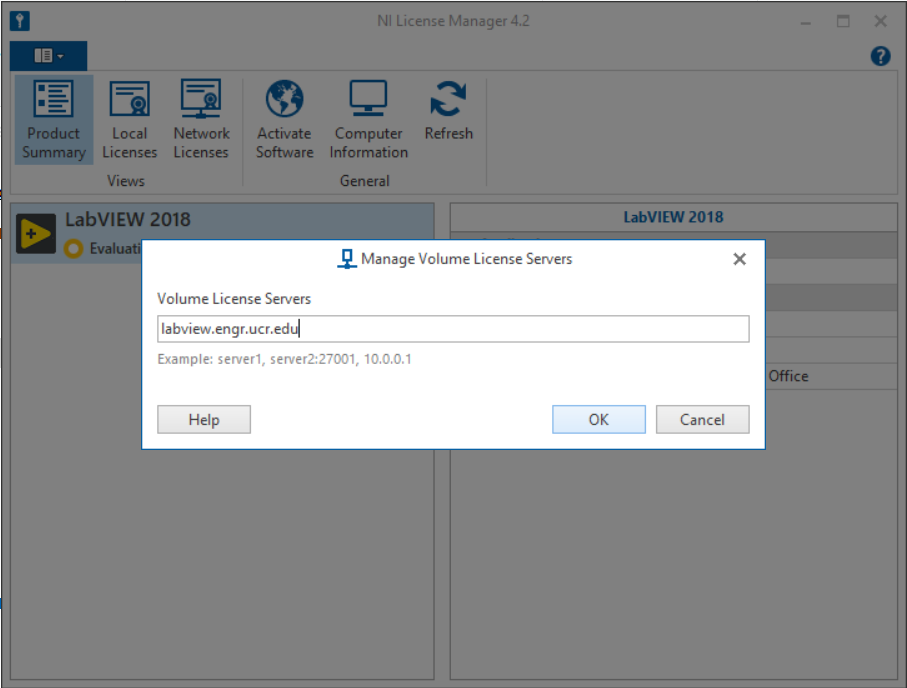Select the LabVIEW 2018 product icon

coord(36,233)
